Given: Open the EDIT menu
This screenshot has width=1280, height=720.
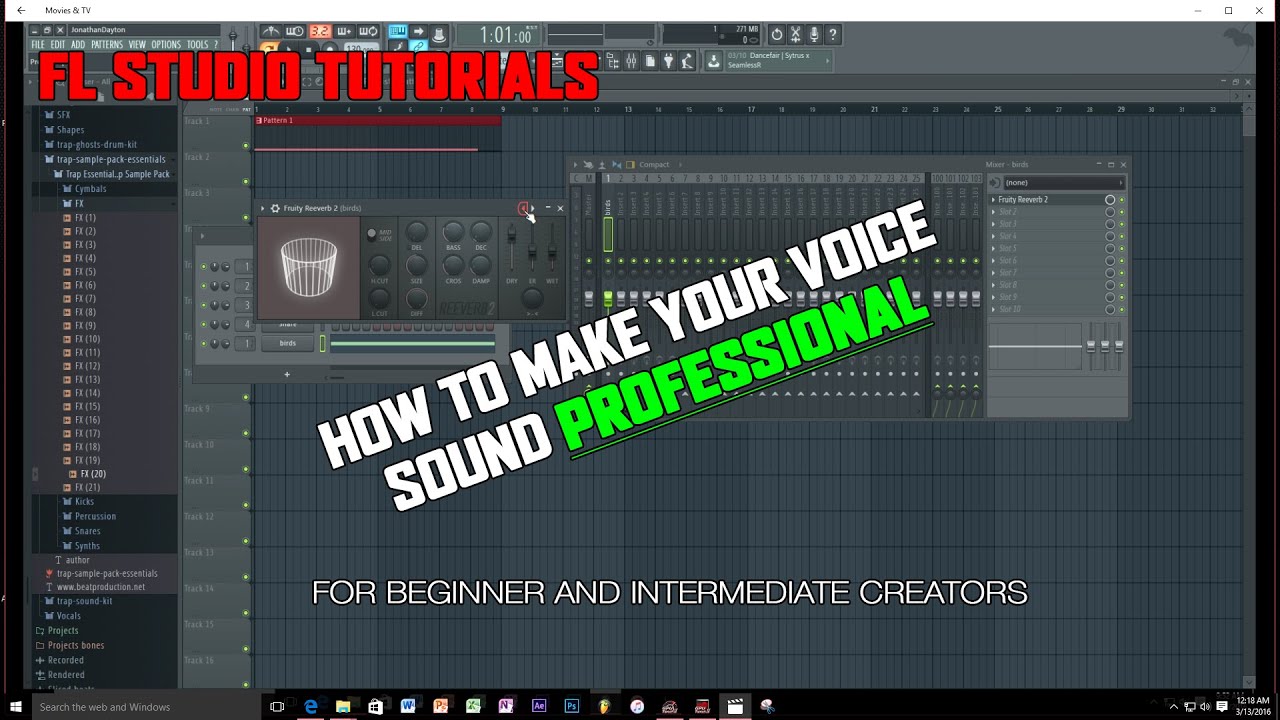Looking at the screenshot, I should (x=58, y=45).
